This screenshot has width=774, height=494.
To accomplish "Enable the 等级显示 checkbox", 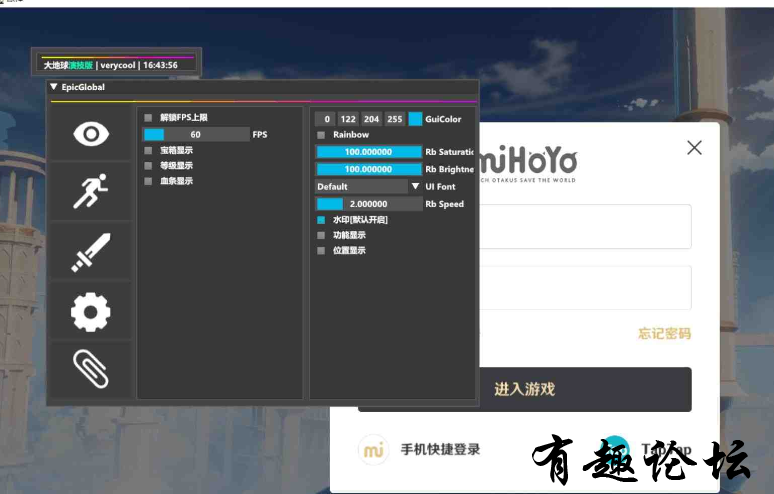I will click(148, 166).
